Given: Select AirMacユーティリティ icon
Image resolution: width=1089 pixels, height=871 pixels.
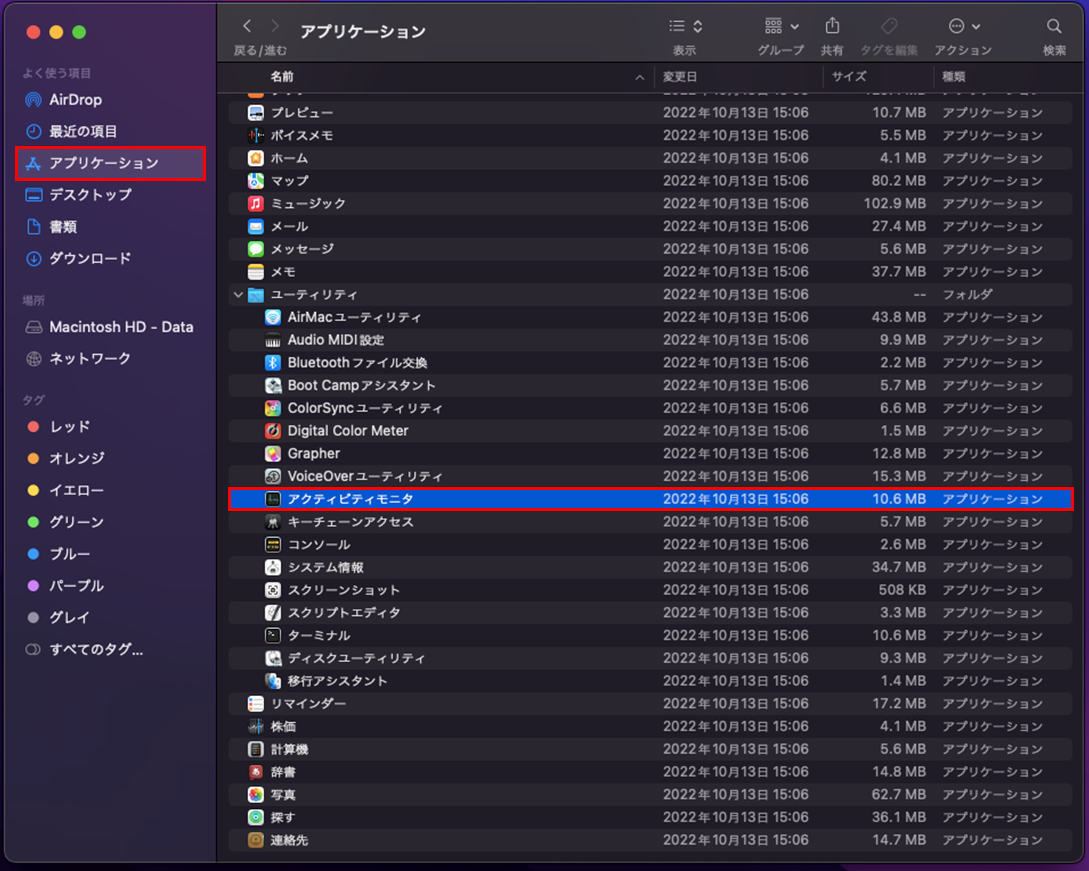Looking at the screenshot, I should 273,317.
